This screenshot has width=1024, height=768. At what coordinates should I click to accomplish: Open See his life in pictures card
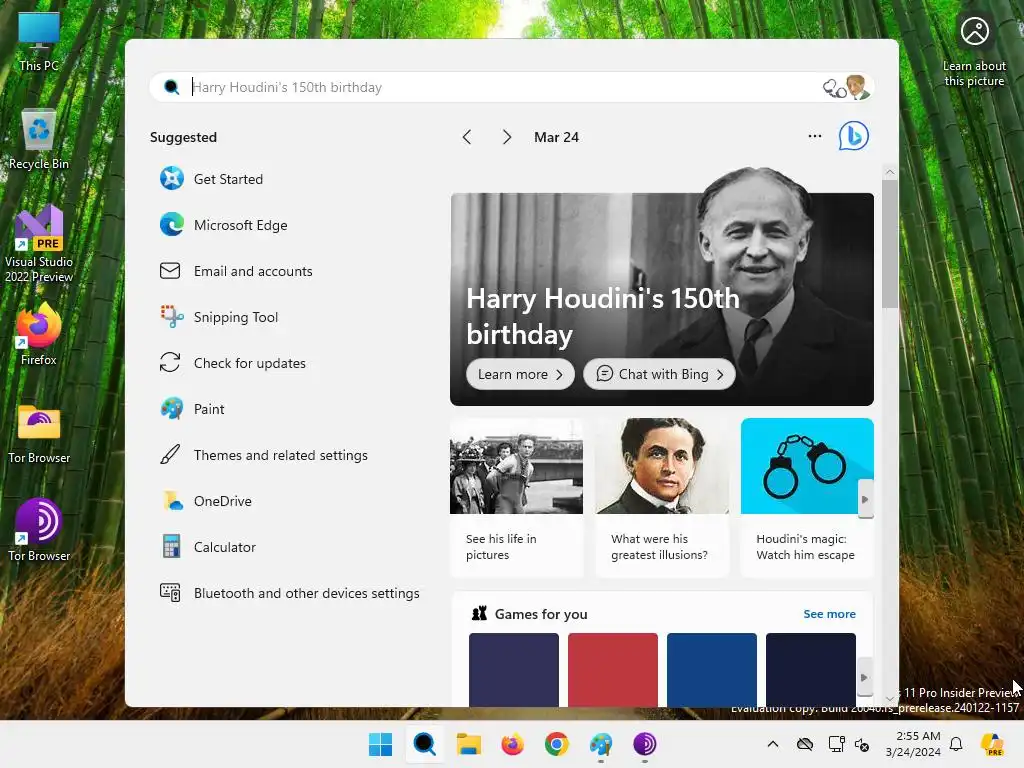517,498
